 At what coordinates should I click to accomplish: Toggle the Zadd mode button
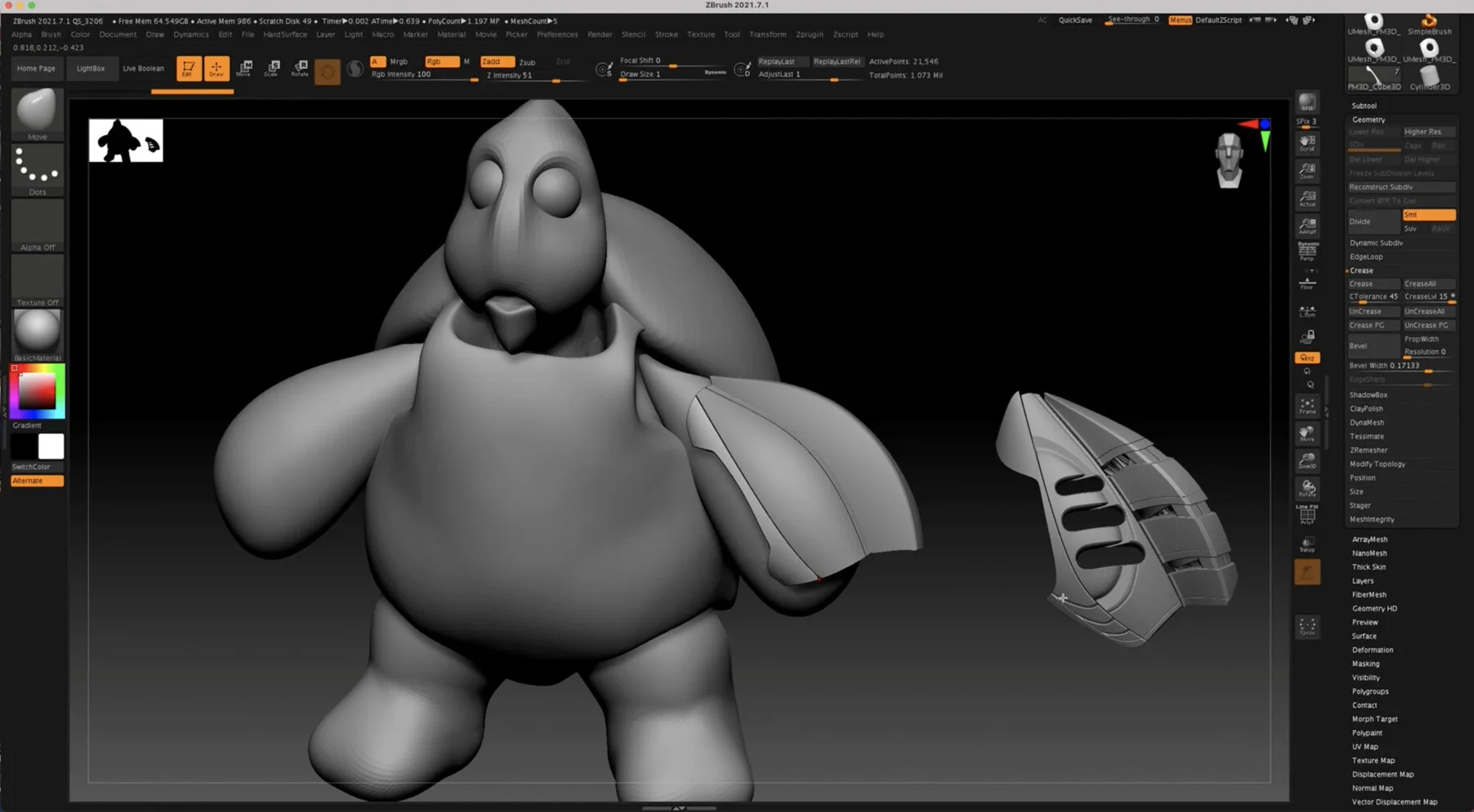[497, 61]
